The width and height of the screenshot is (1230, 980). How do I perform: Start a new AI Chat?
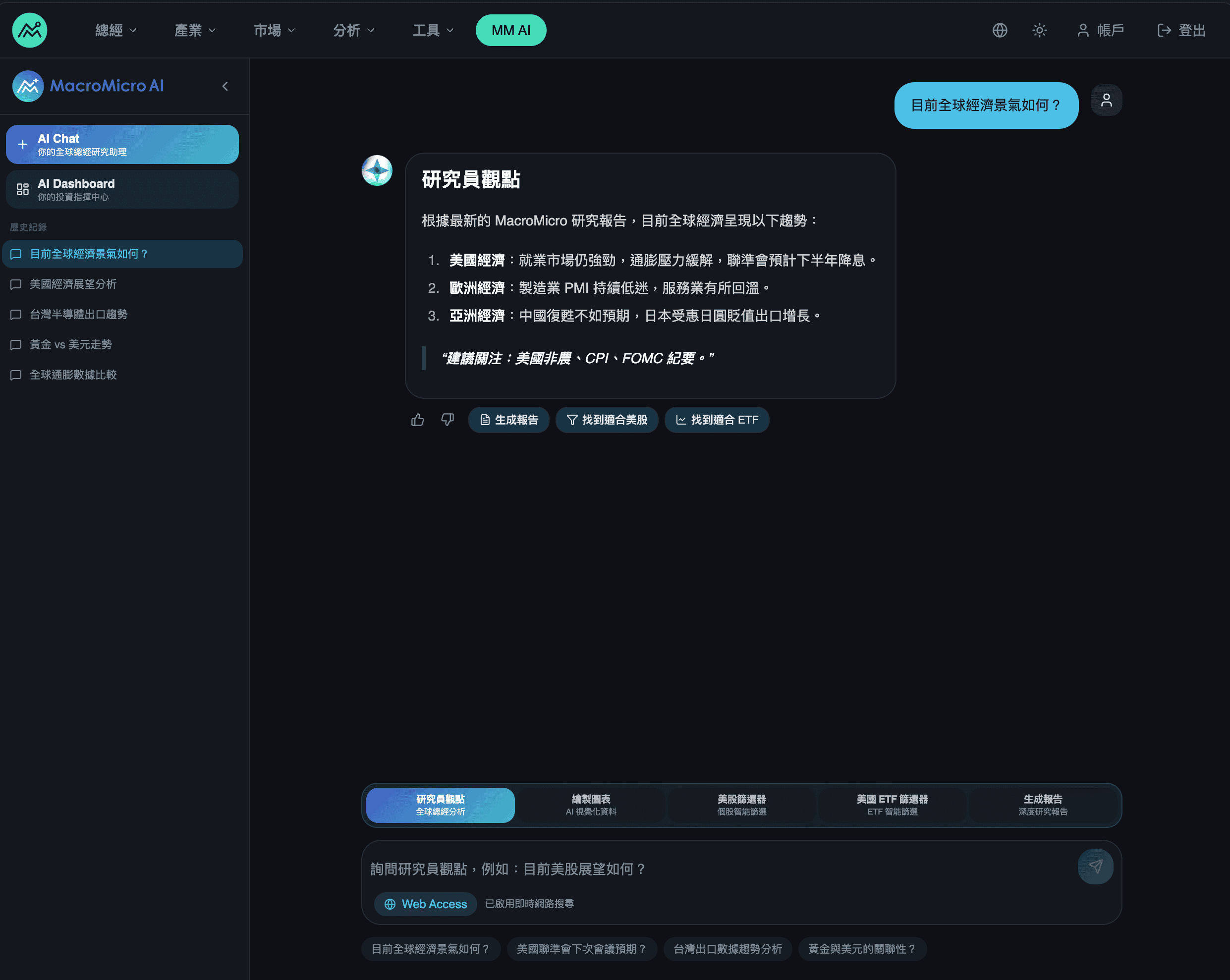pos(122,144)
